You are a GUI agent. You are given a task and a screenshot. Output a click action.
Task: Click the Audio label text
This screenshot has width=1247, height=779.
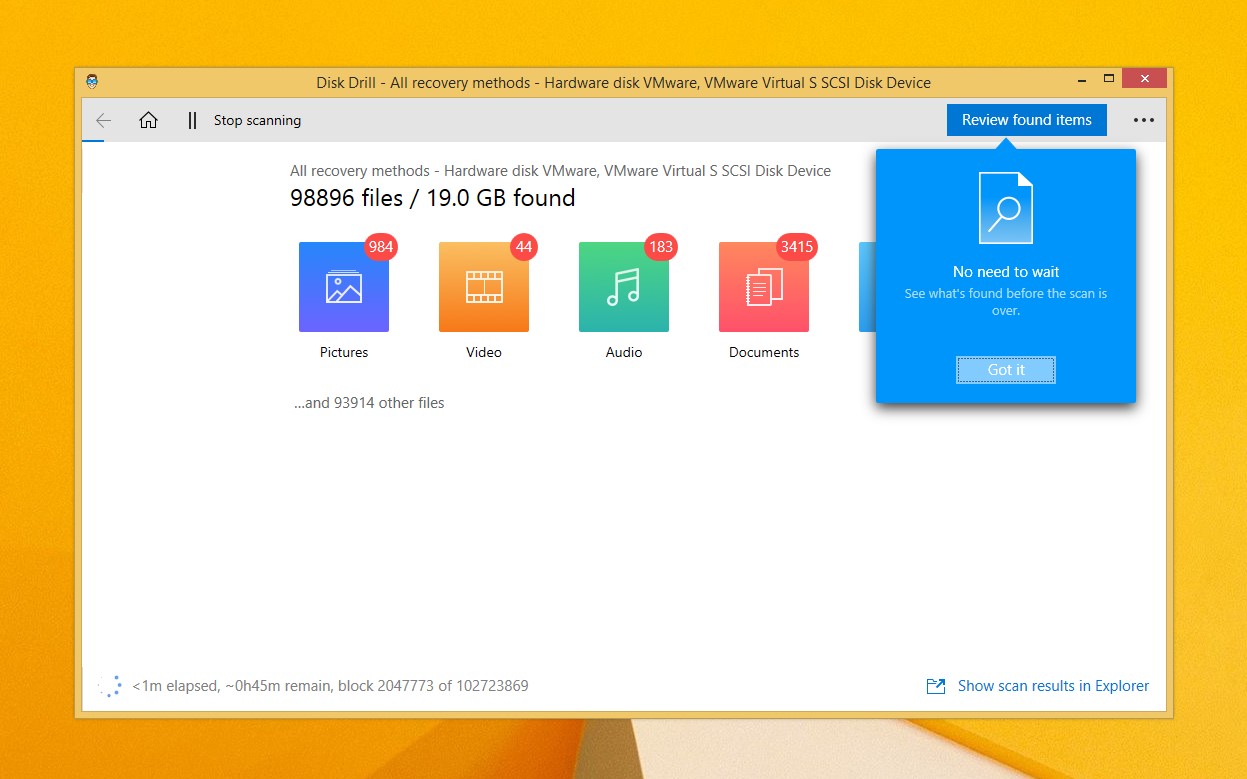(624, 352)
